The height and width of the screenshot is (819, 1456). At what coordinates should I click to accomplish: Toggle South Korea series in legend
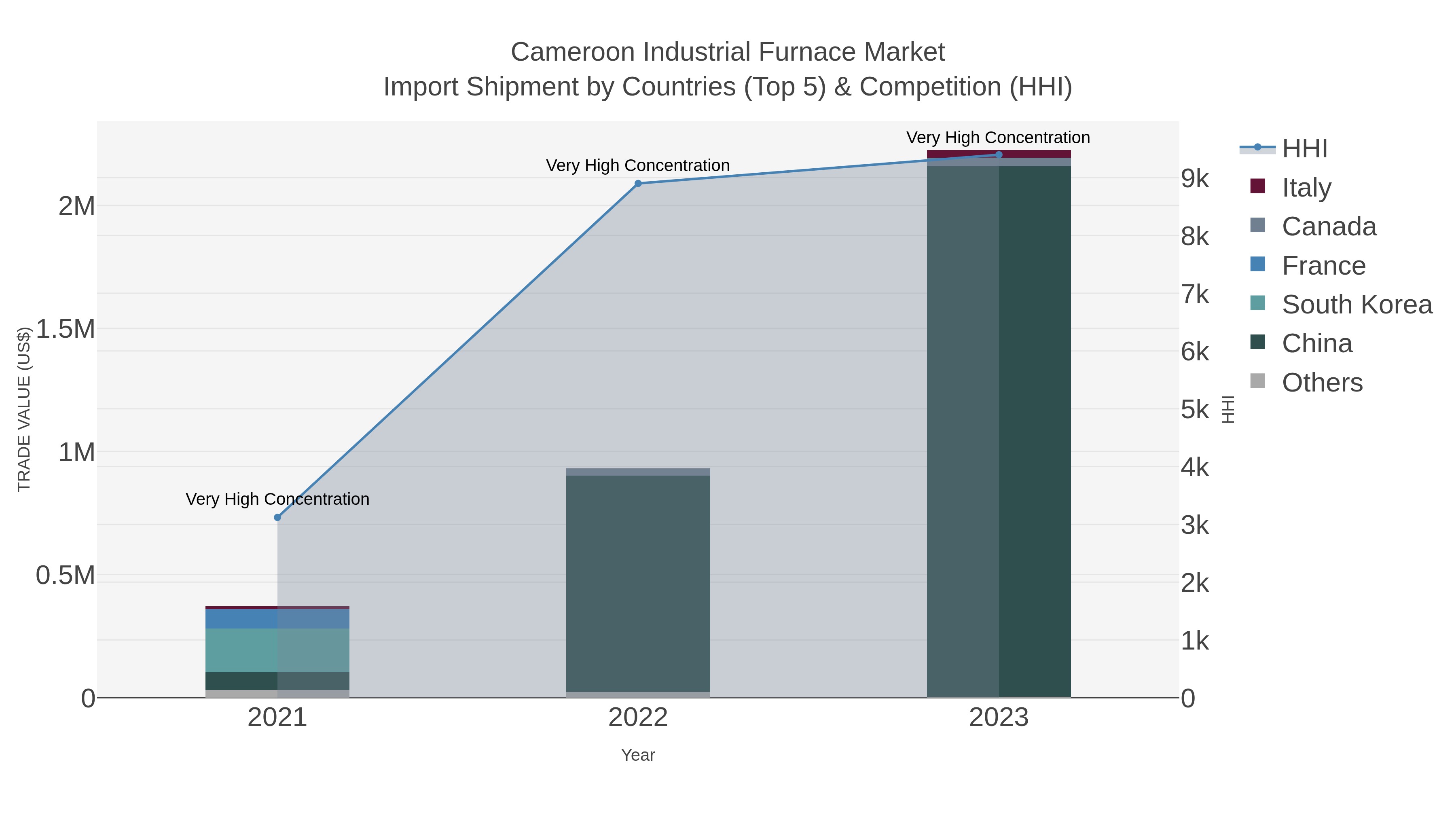tap(1341, 304)
